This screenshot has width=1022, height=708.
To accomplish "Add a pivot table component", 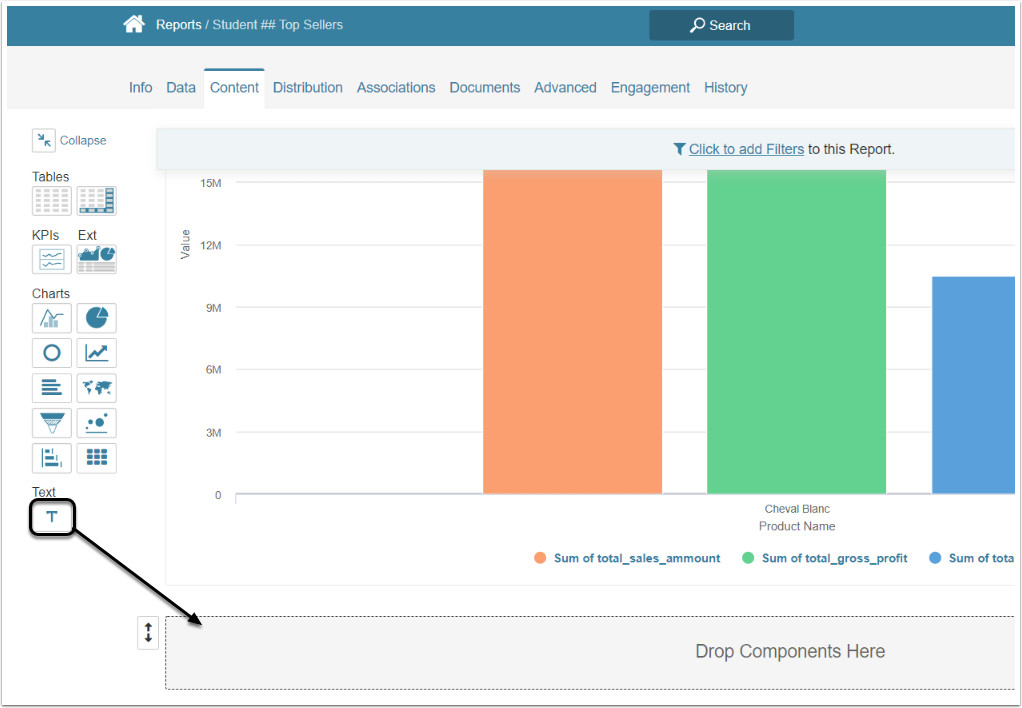I will [x=96, y=201].
